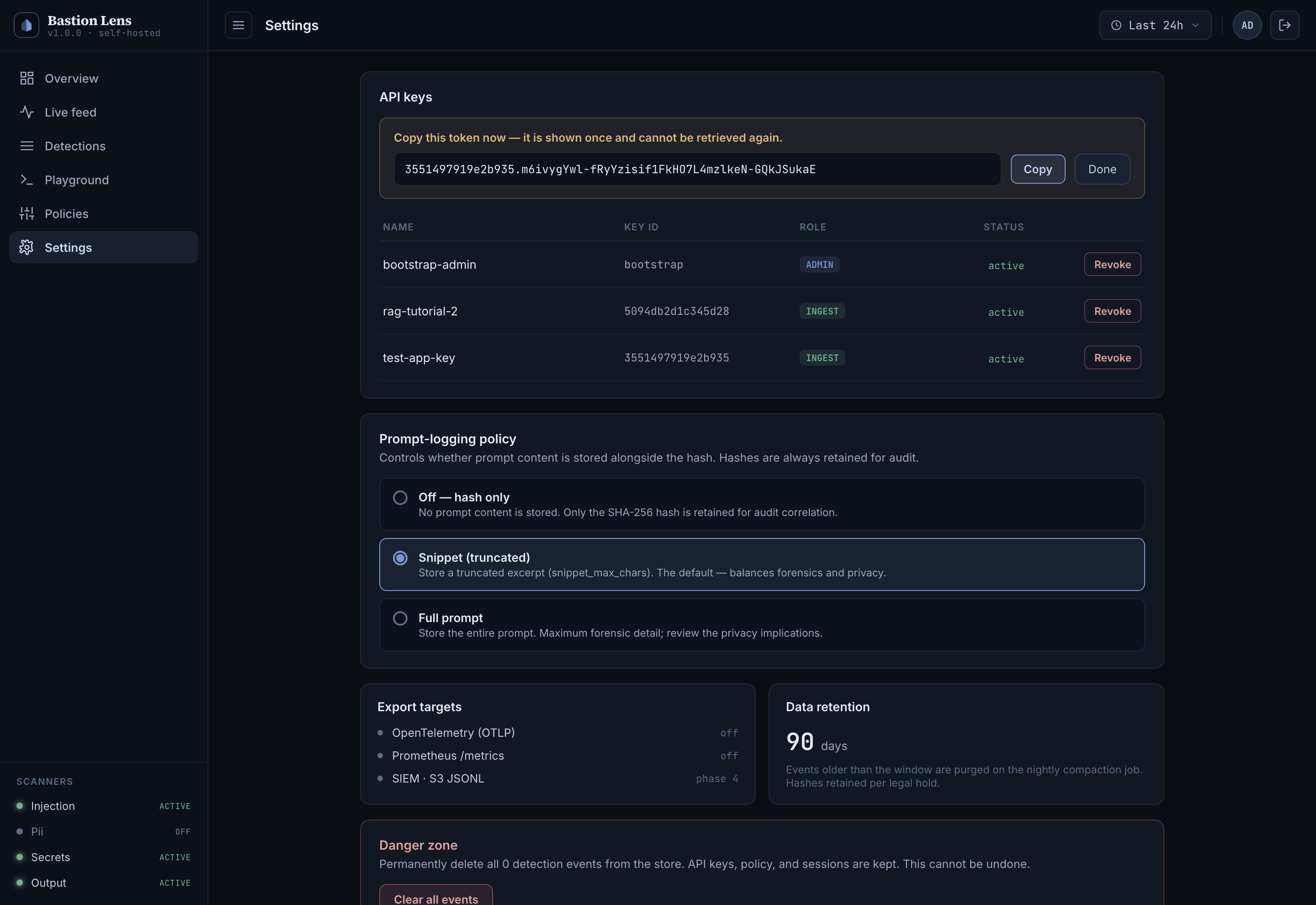Click the INGEST badge for rag-tutorial-2
The image size is (1316, 905).
point(822,311)
